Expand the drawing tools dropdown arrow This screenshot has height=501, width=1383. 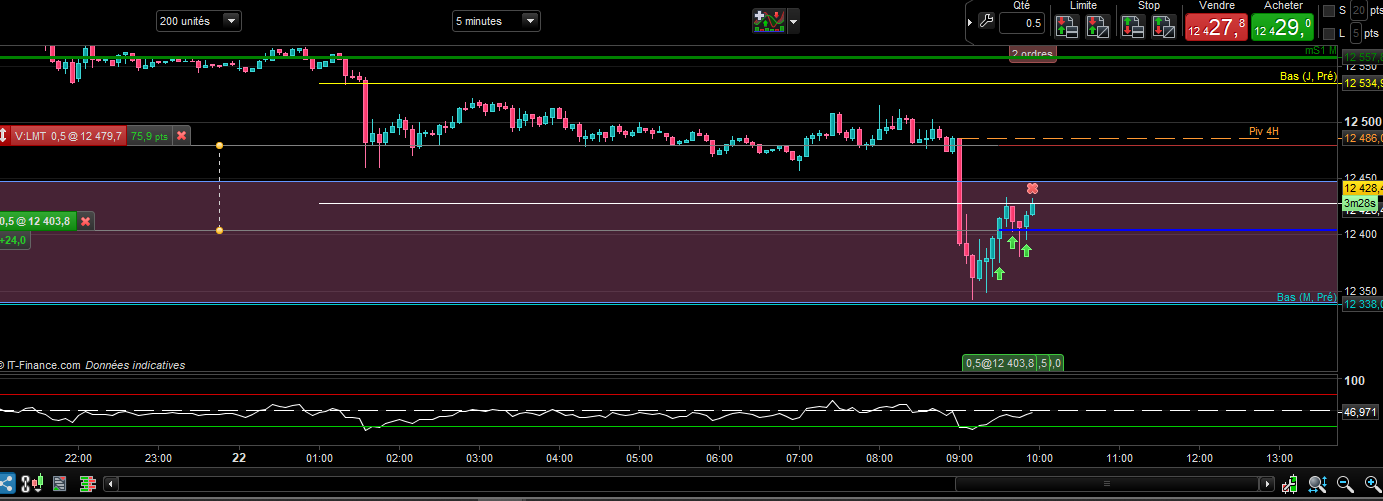click(793, 21)
